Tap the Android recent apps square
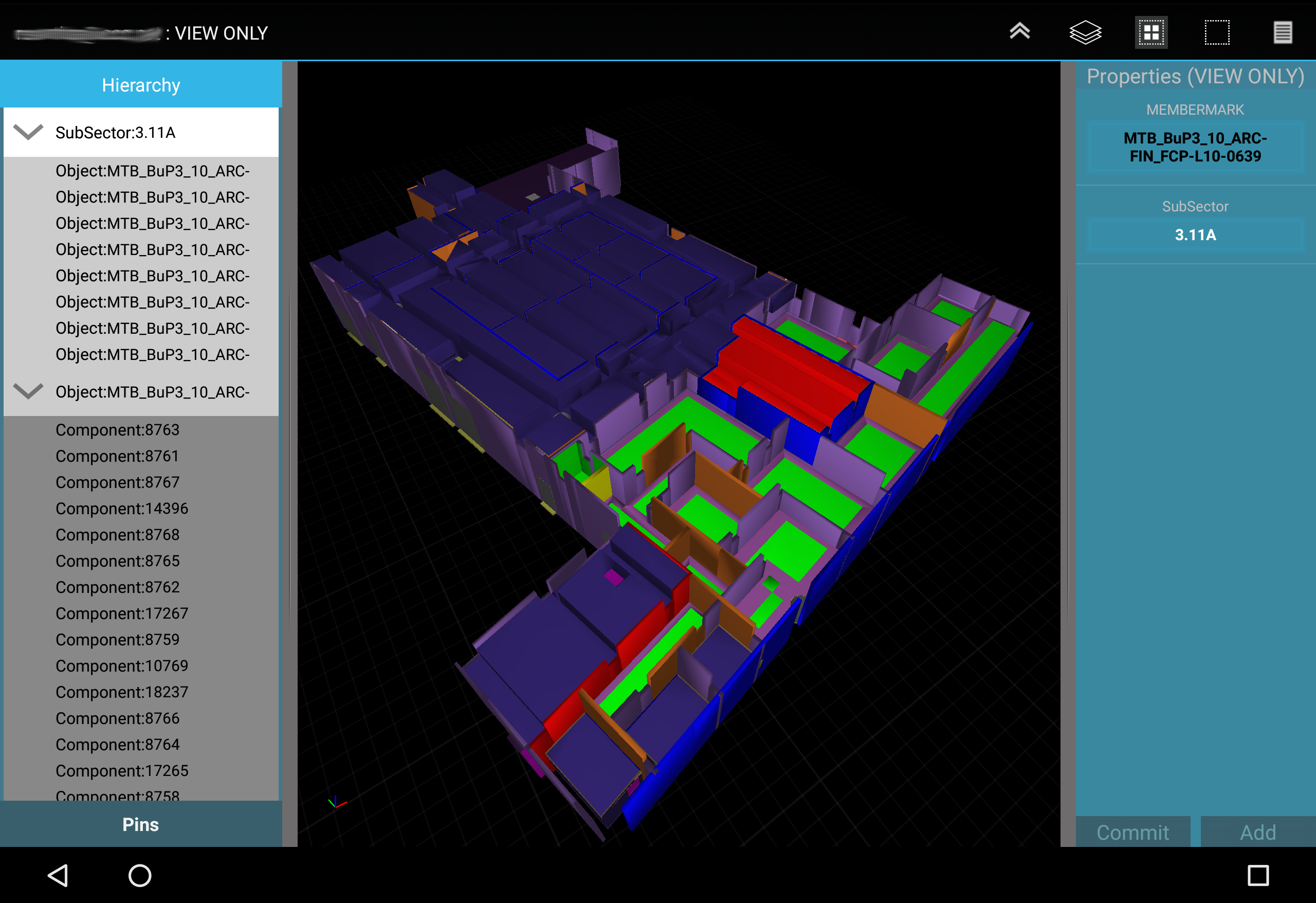The height and width of the screenshot is (903, 1316). click(1258, 875)
